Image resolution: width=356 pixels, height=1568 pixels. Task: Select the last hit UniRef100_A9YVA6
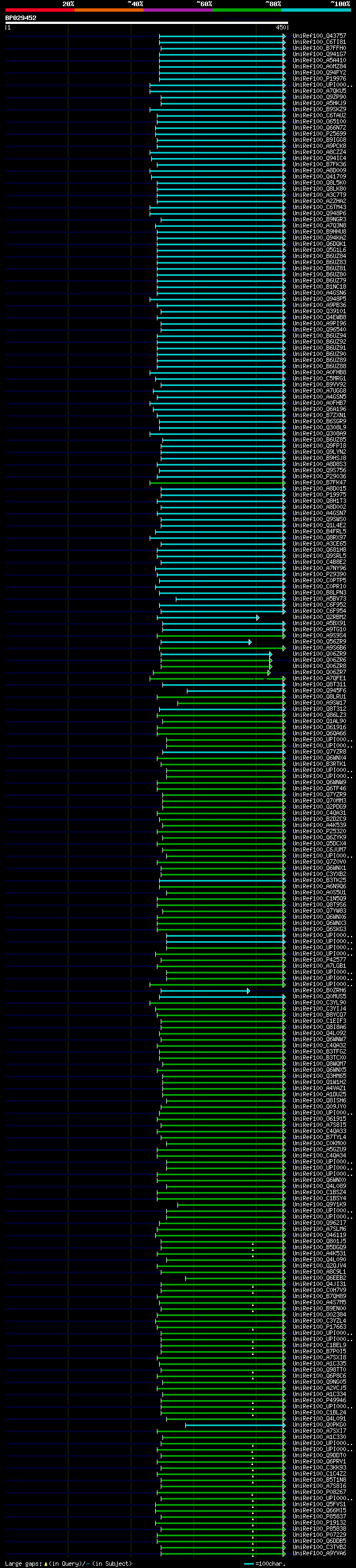click(x=319, y=1554)
